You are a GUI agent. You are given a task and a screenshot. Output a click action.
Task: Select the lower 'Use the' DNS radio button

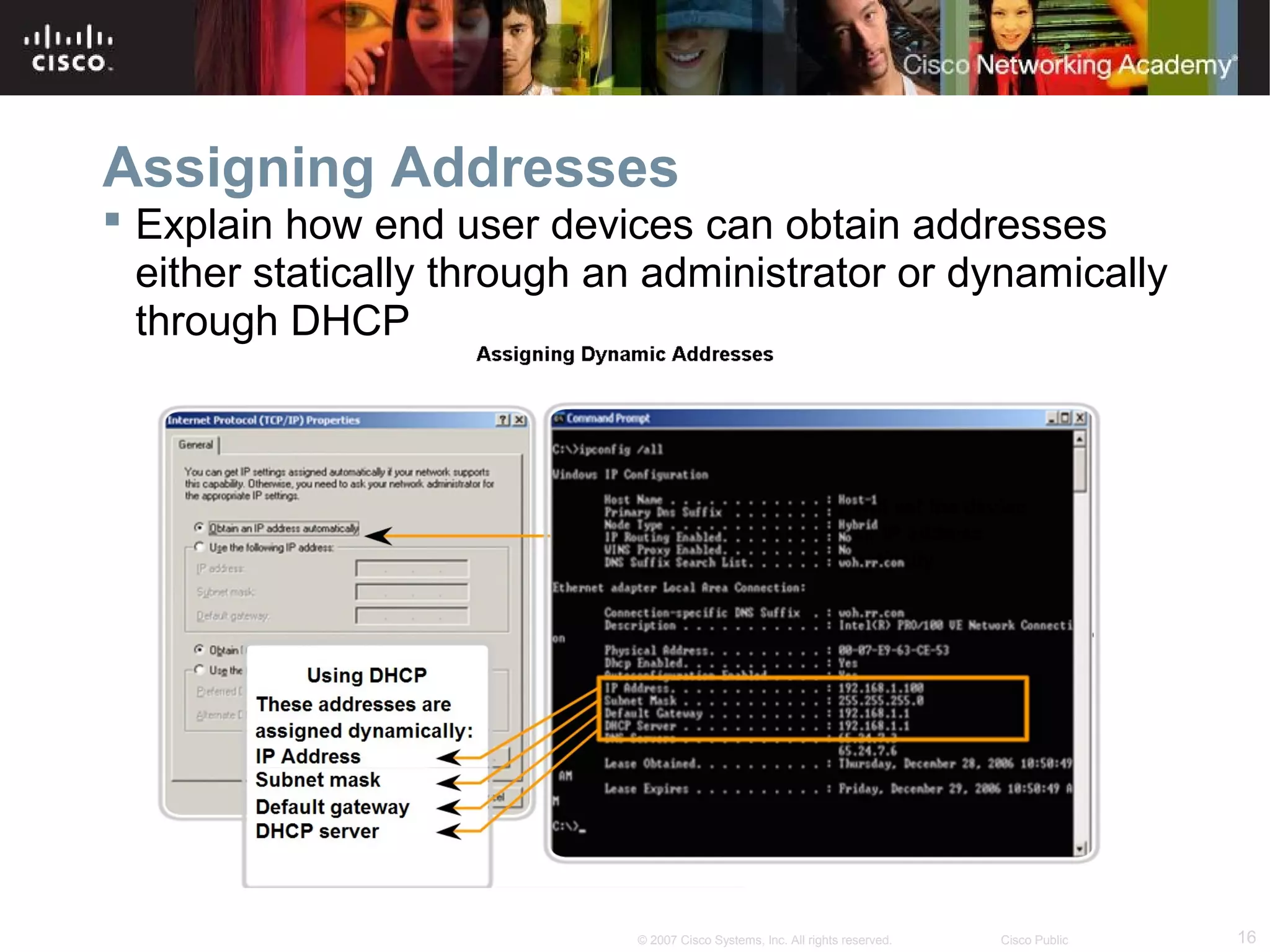point(198,669)
